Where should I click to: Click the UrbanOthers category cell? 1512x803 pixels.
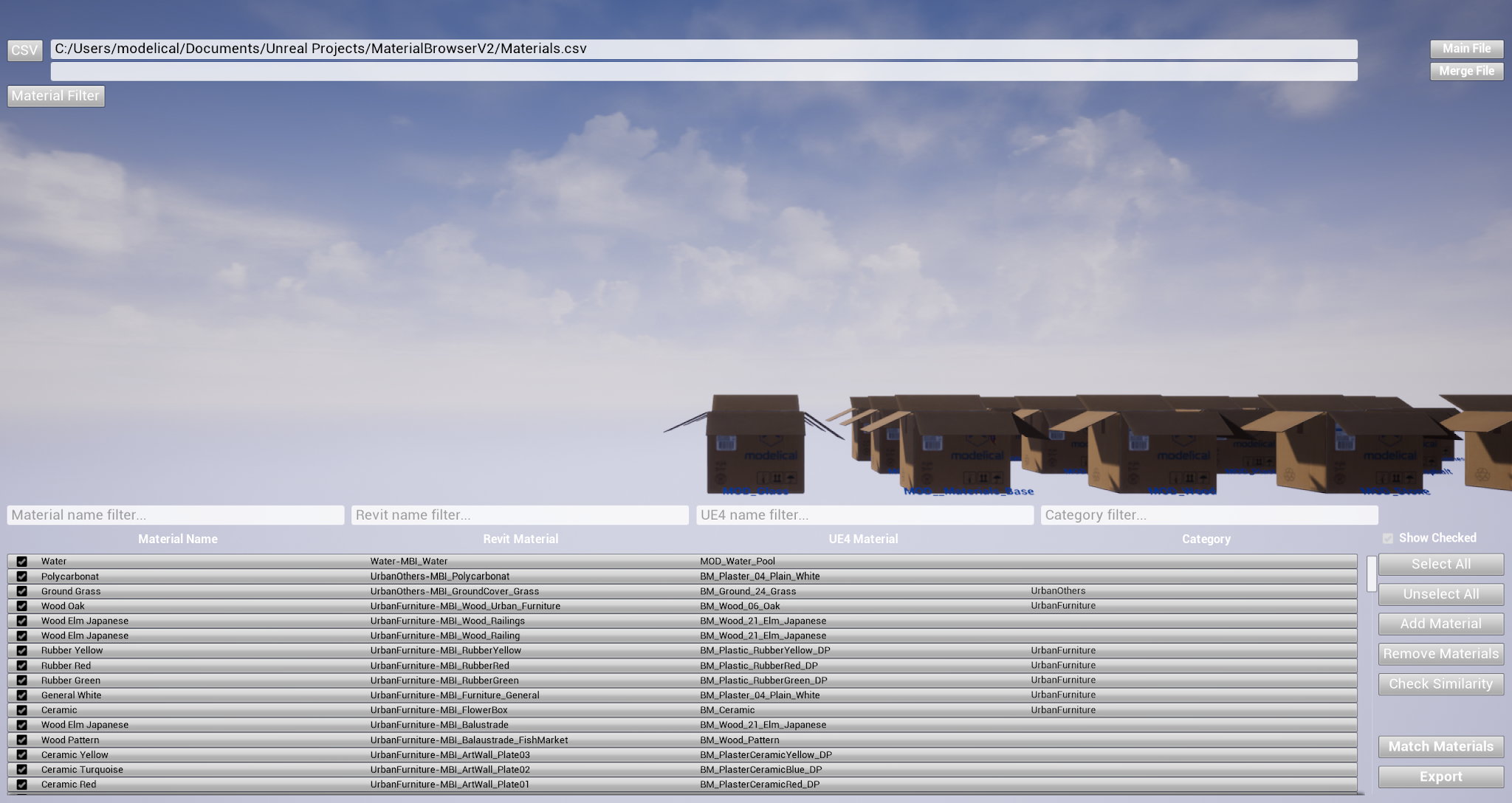(1058, 591)
